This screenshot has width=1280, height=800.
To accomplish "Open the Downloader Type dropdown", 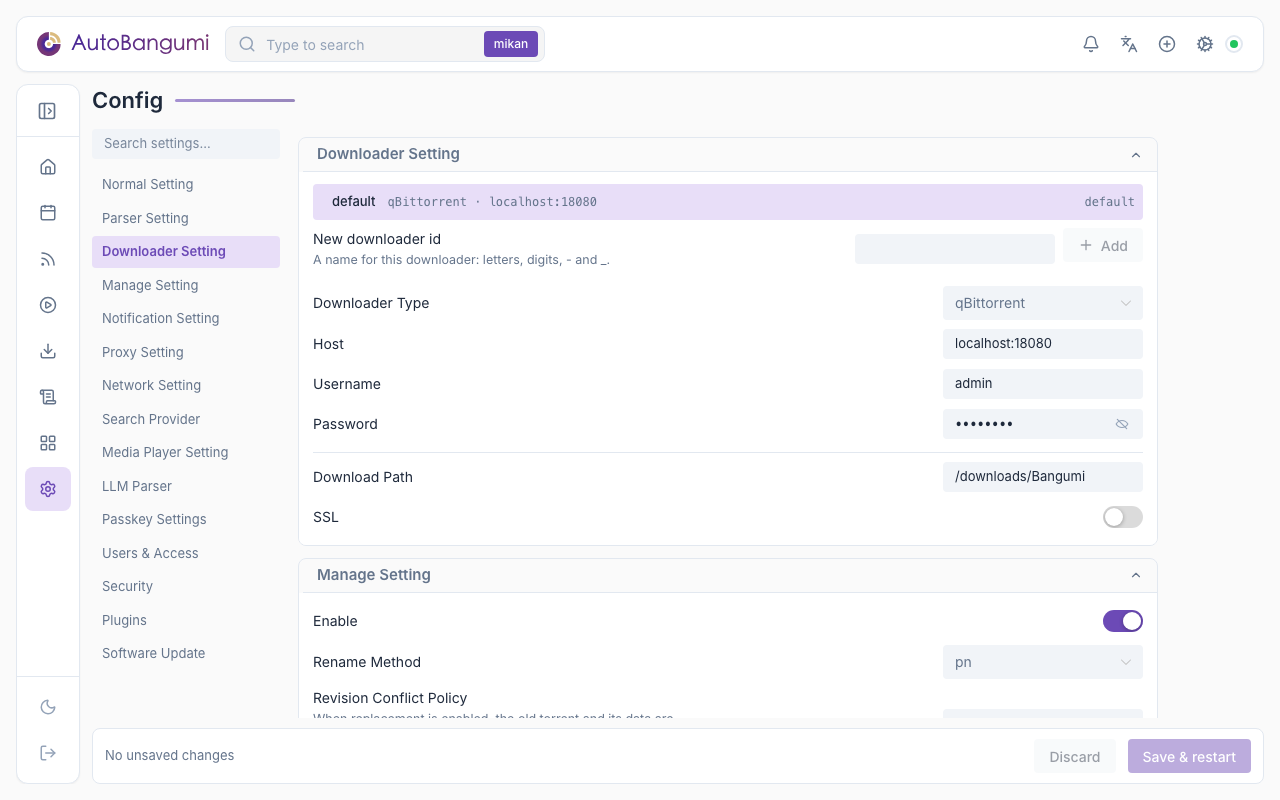I will coord(1043,303).
